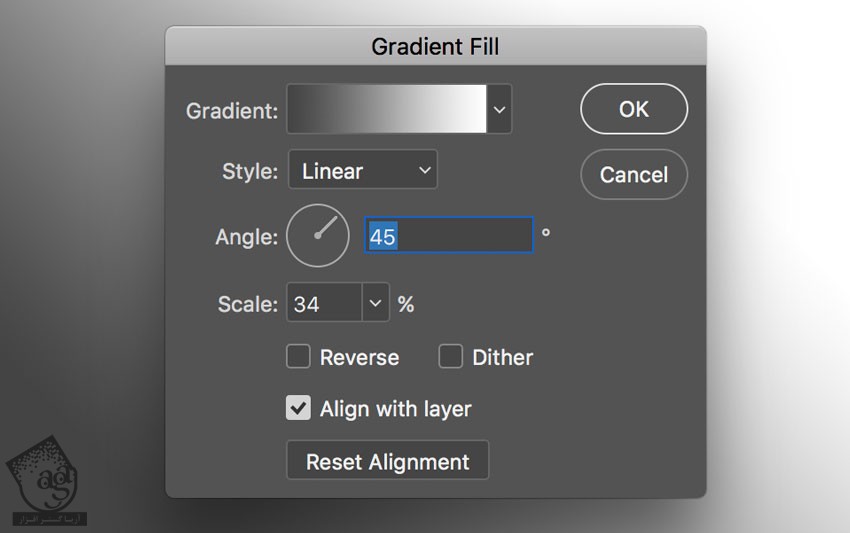Click the Scale value field showing 34

pos(324,303)
